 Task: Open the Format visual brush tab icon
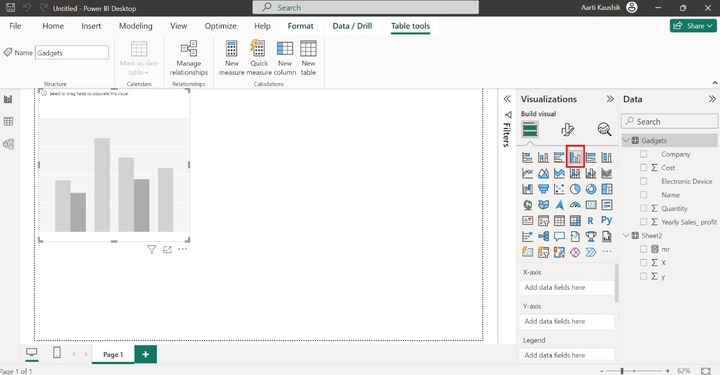567,130
